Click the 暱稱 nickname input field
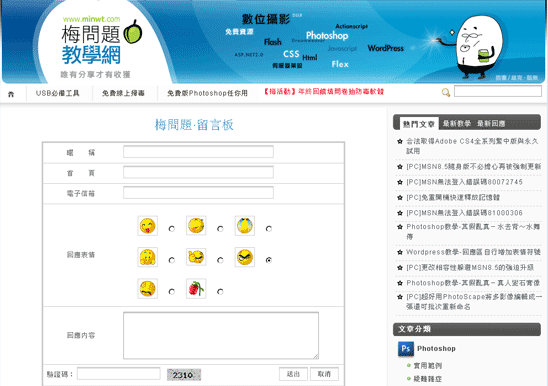Screen dimensions: 548x386 tap(198, 152)
